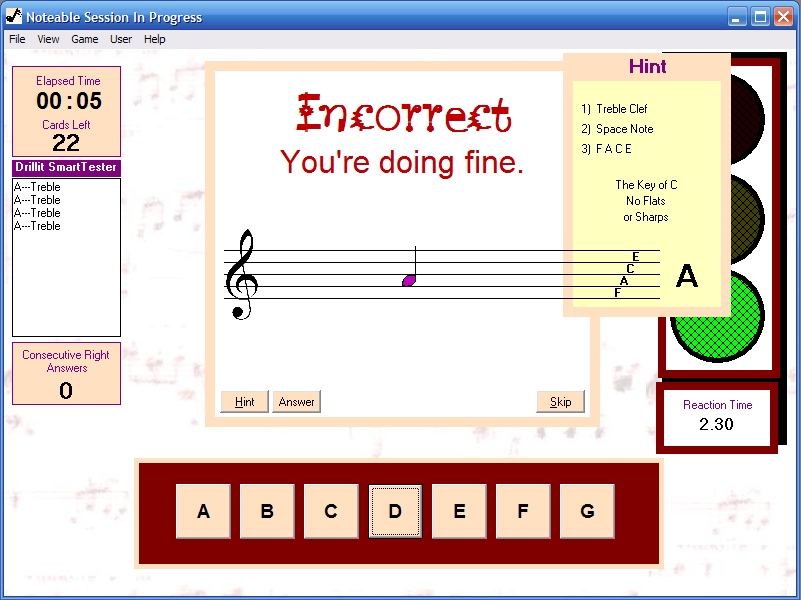Click the '2) Space Note' hint line
Screen dimensions: 801x600
617,129
